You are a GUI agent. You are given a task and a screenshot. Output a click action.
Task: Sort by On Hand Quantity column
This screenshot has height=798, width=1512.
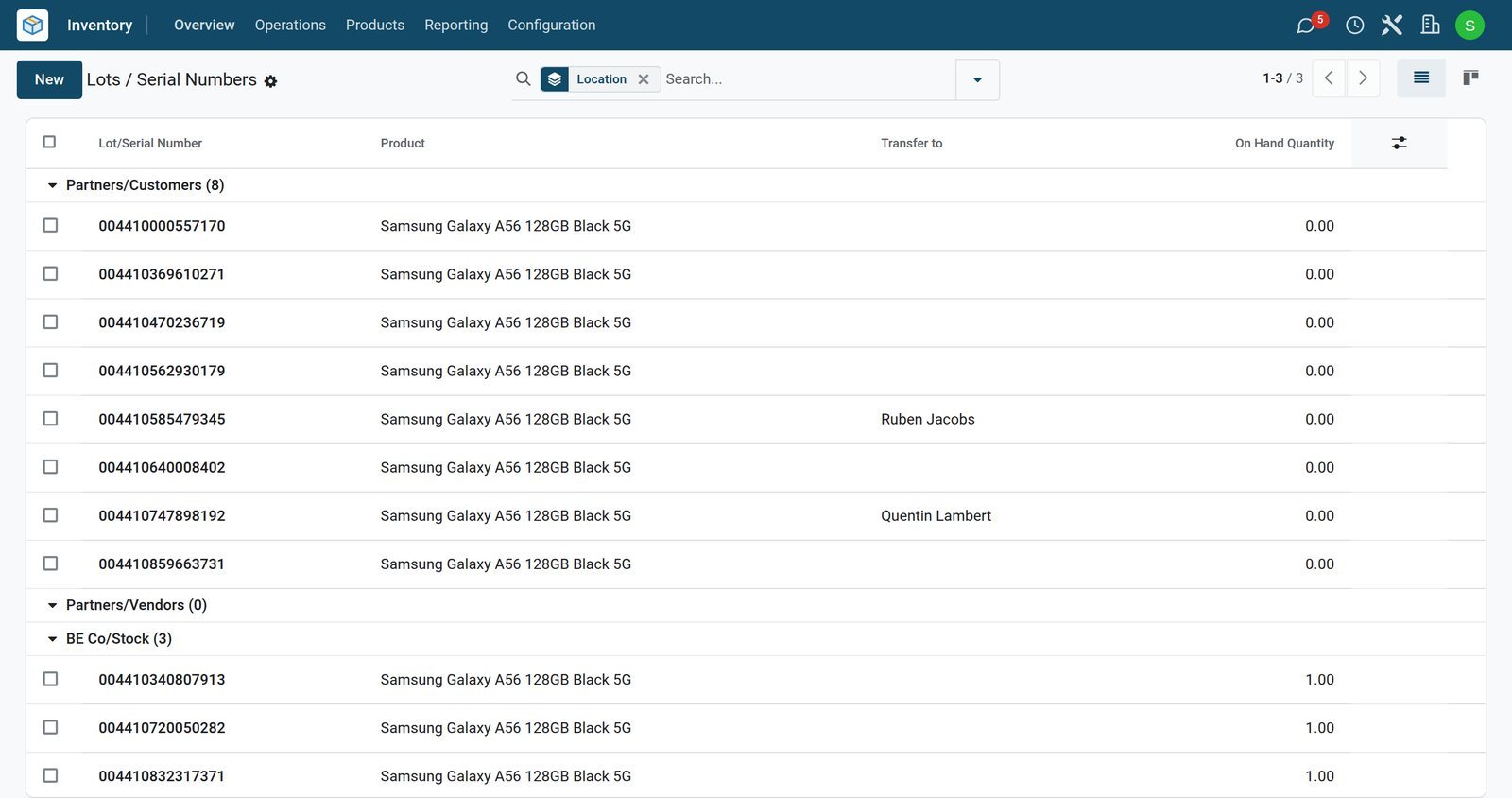pyautogui.click(x=1284, y=144)
